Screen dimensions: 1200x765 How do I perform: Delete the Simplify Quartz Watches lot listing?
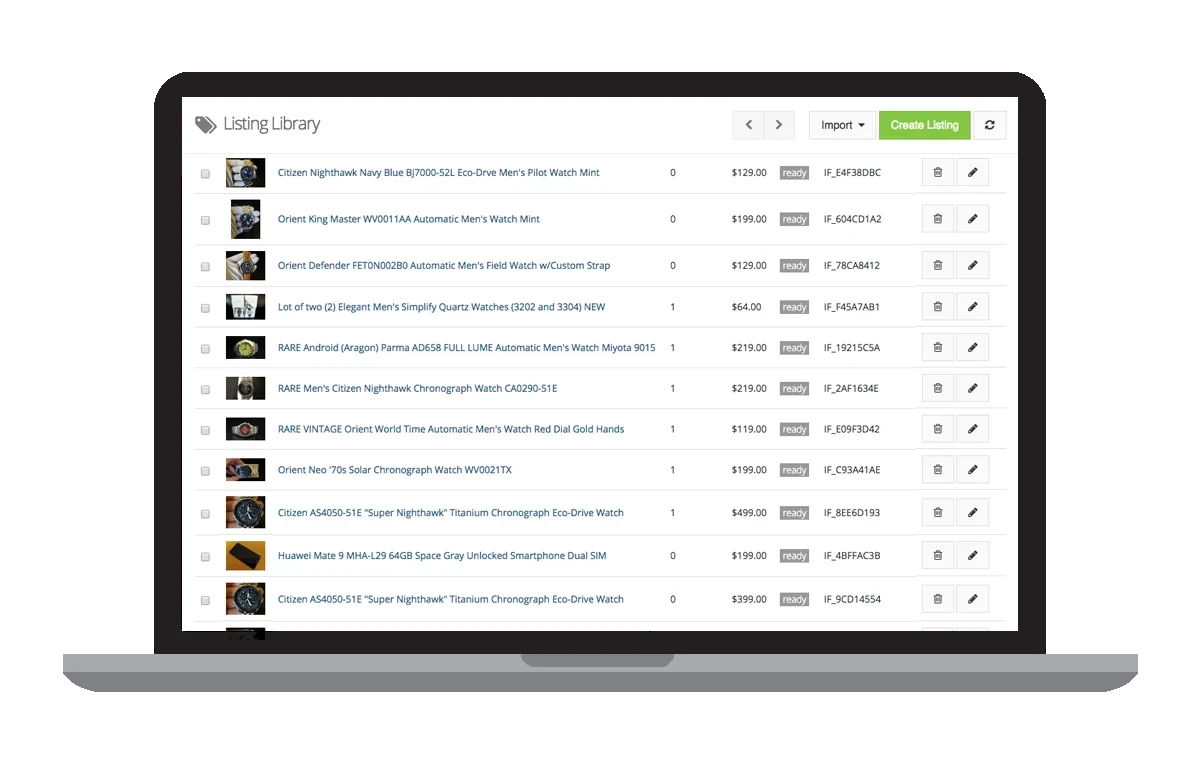coord(937,307)
